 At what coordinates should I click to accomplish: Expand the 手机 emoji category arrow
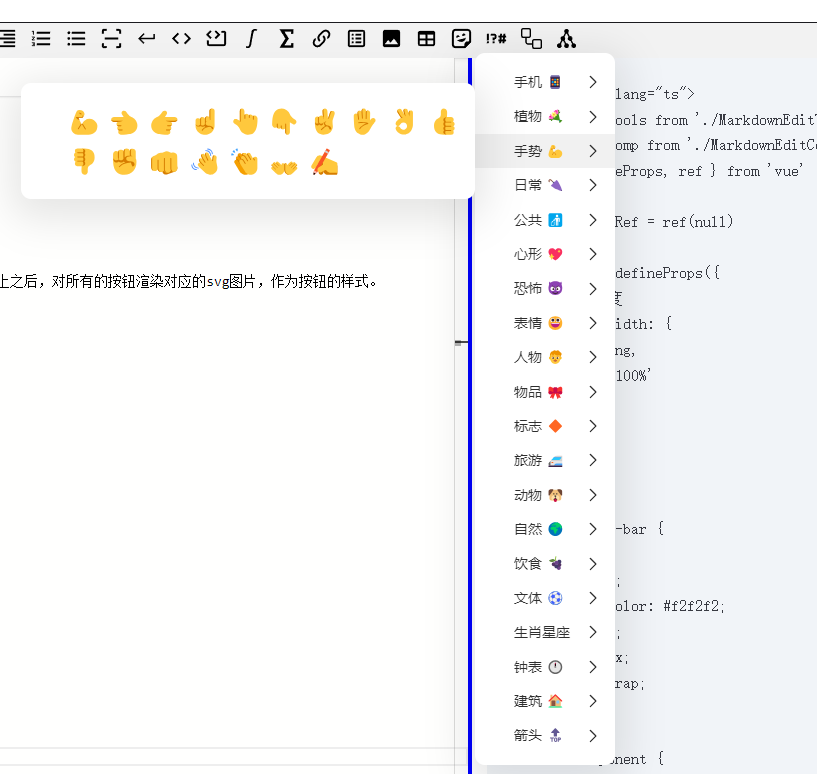click(593, 82)
